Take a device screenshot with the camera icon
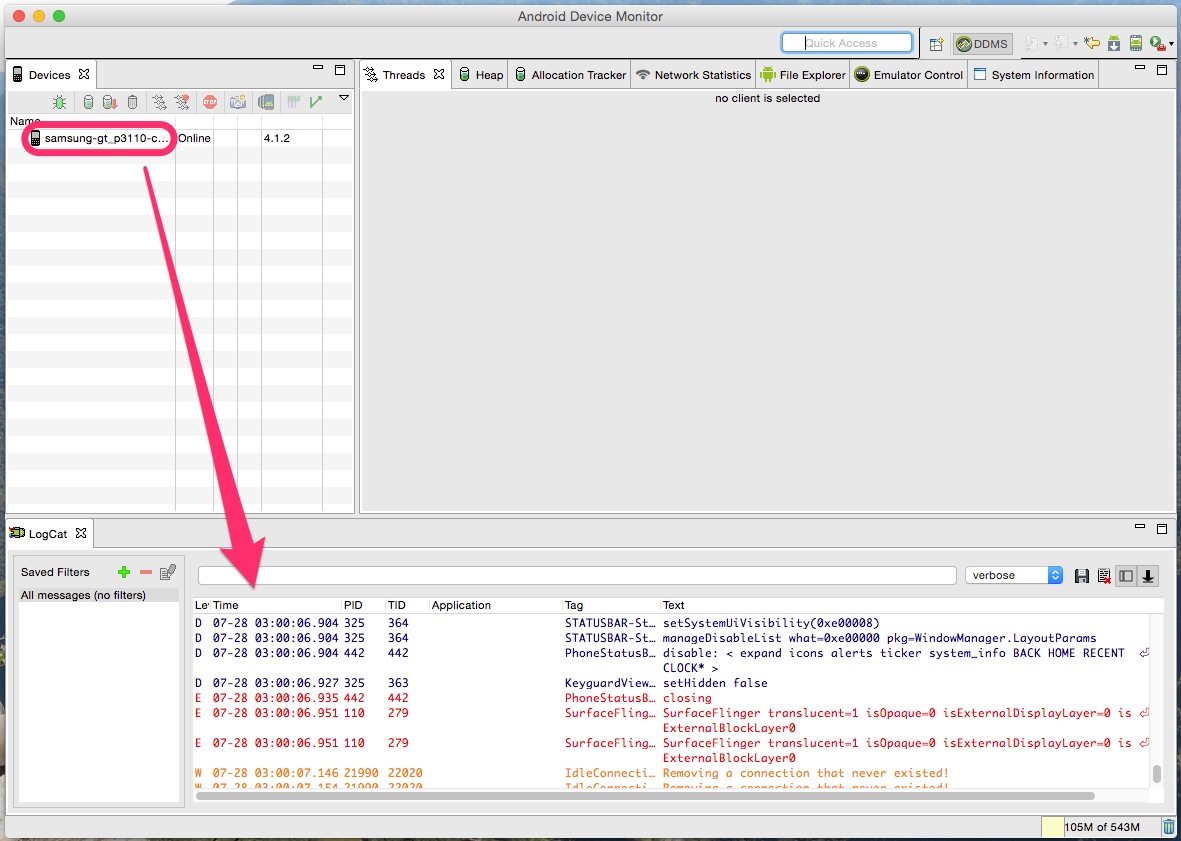The image size is (1181, 841). pos(238,102)
